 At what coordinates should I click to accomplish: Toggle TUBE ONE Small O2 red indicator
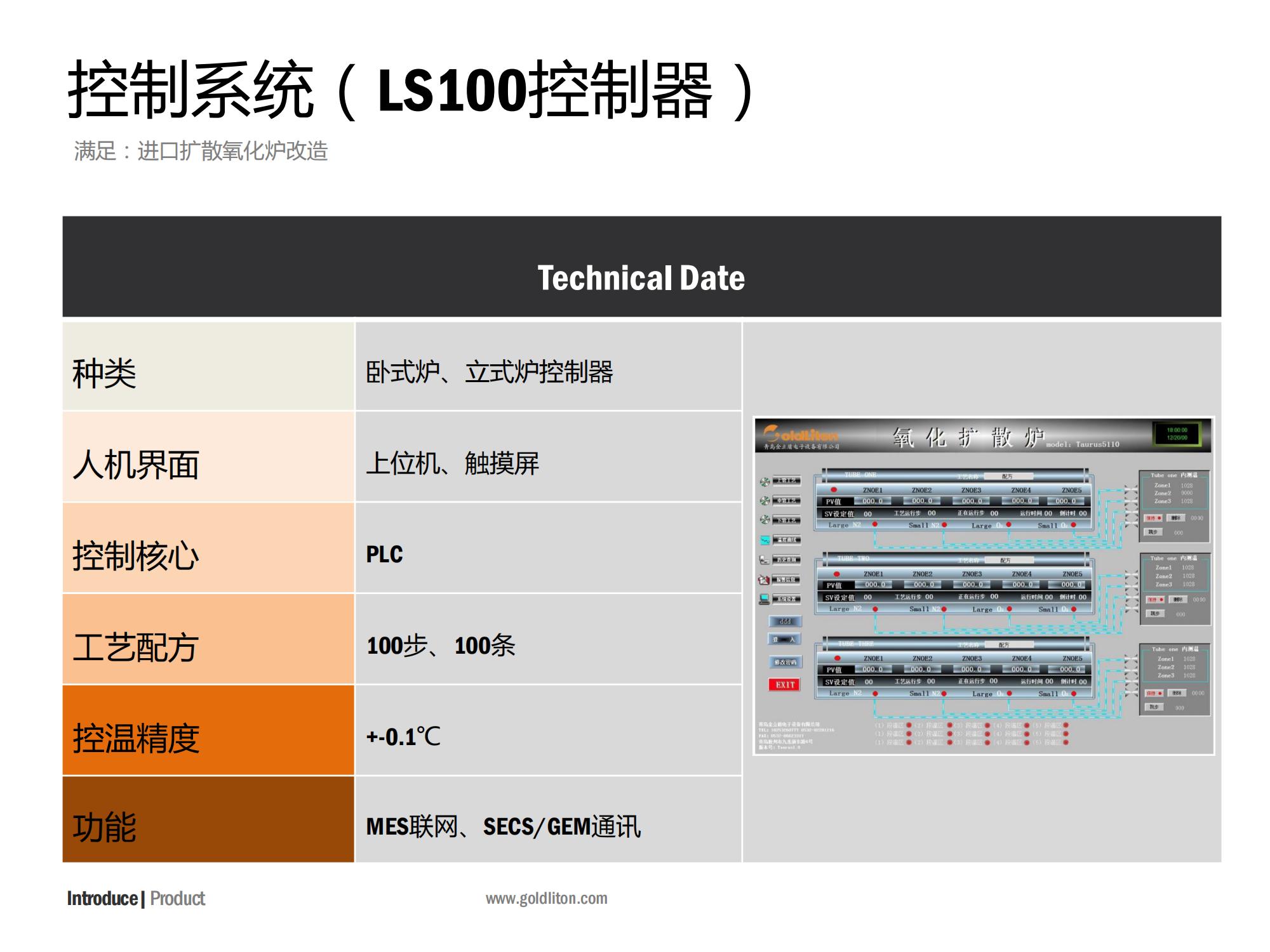coord(1074,525)
